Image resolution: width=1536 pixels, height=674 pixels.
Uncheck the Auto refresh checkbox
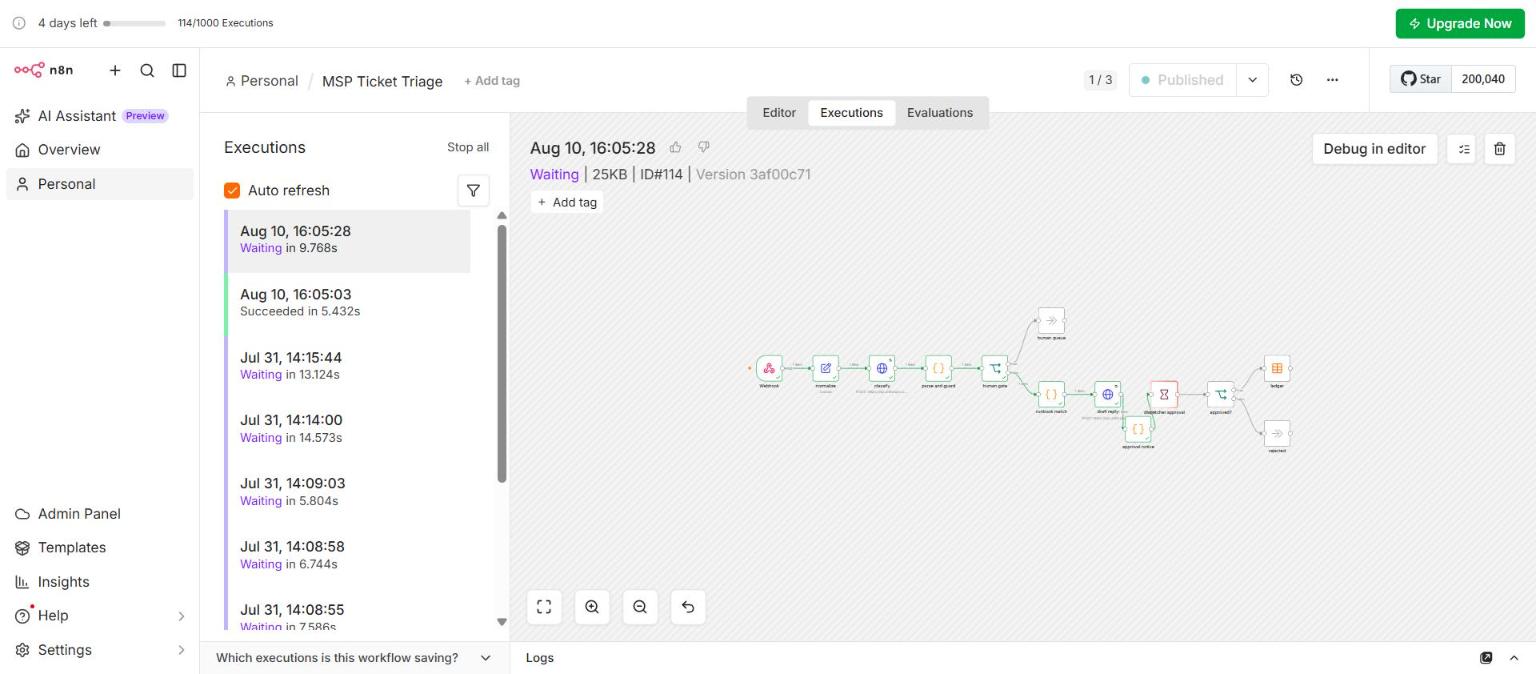[x=232, y=190]
